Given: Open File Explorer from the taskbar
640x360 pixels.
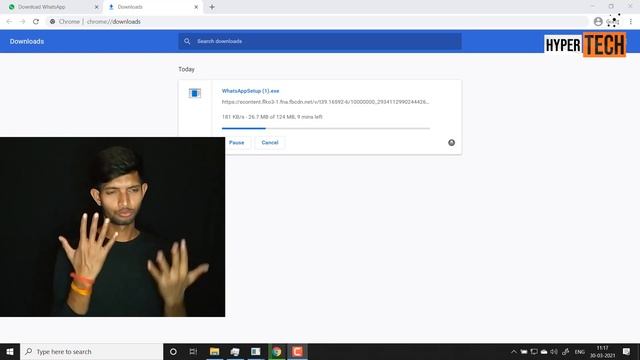Looking at the screenshot, I should [214, 351].
